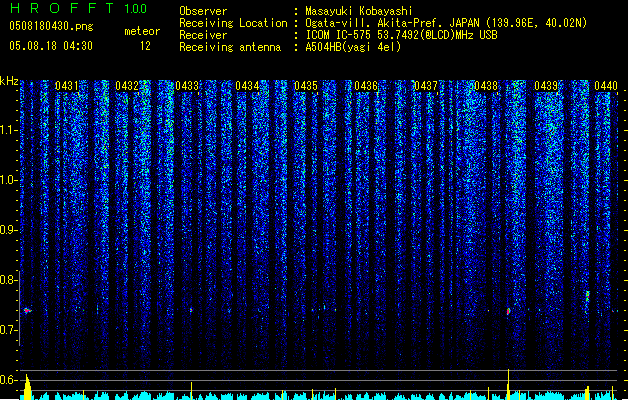Image resolution: width=629 pixels, height=400 pixels.
Task: Click the 0439 time marker
Action: point(546,86)
